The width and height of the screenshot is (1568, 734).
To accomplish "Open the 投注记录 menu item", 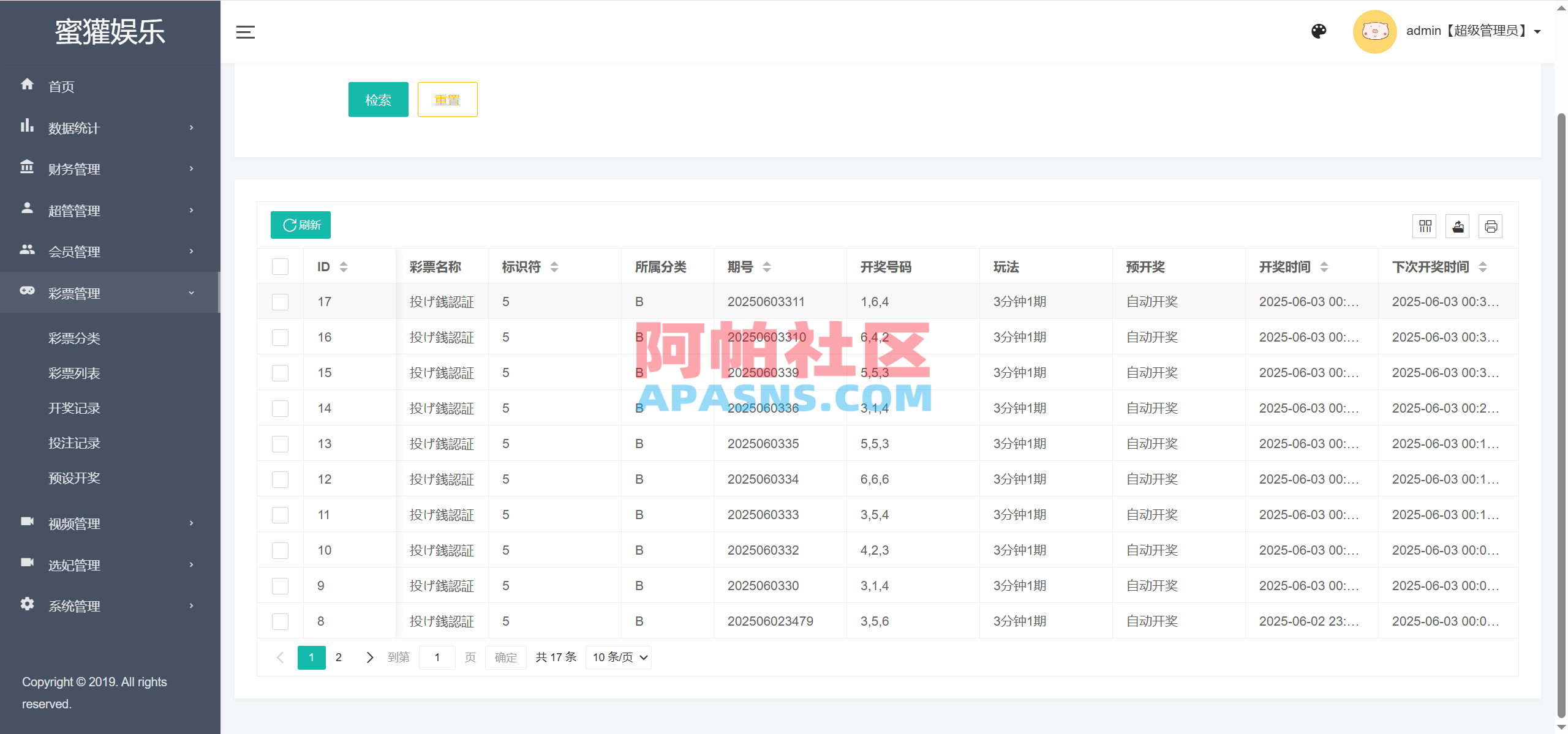I will pos(74,443).
